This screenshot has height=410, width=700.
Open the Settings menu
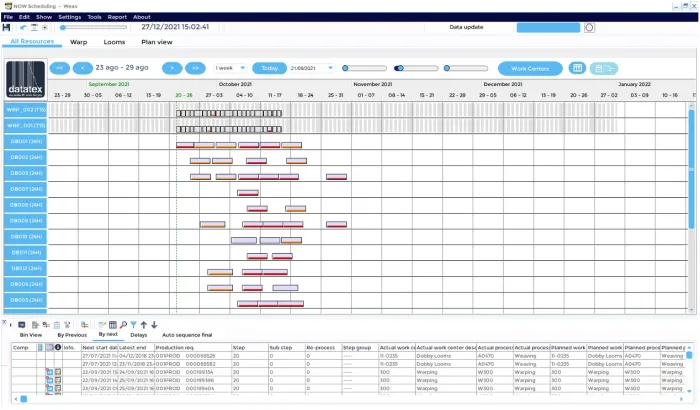click(x=69, y=17)
